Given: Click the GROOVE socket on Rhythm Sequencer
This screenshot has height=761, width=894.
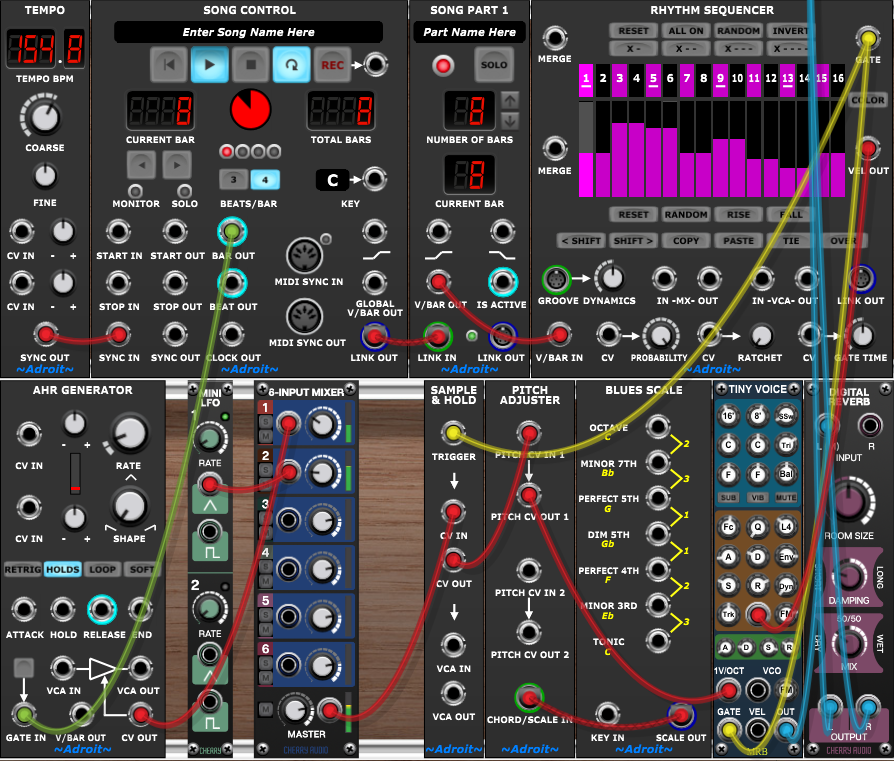Looking at the screenshot, I should pyautogui.click(x=556, y=279).
